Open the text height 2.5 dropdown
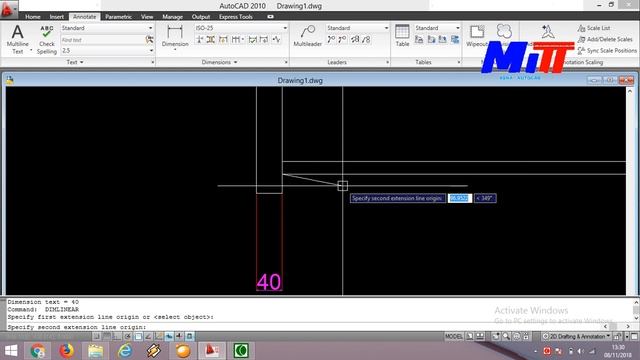 (151, 51)
